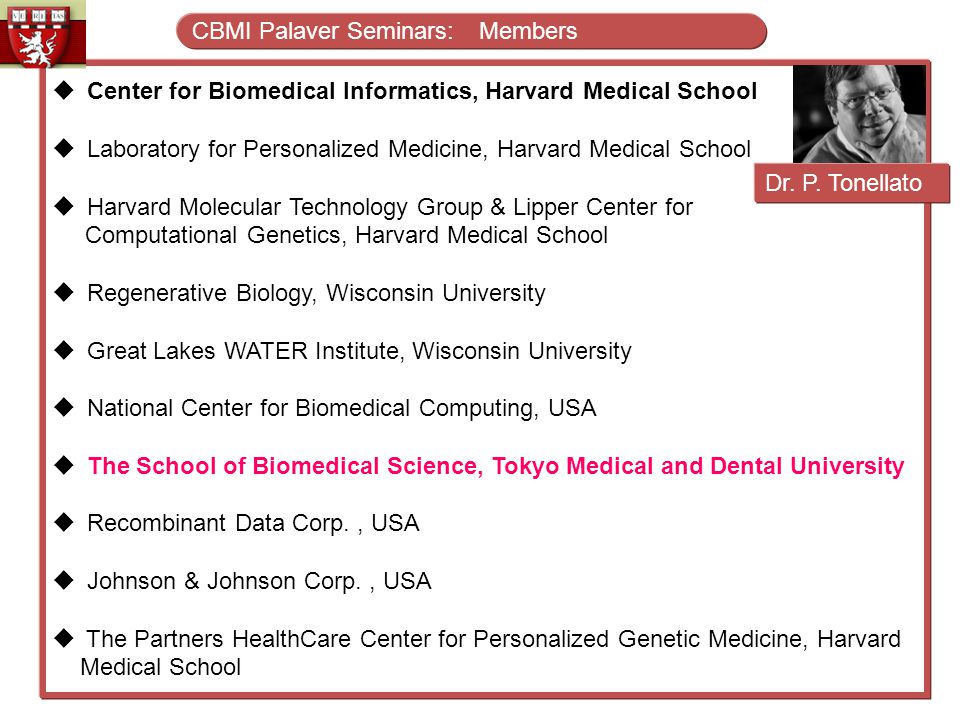Click the Harvard shield logo
Image resolution: width=960 pixels, height=720 pixels.
click(x=42, y=32)
